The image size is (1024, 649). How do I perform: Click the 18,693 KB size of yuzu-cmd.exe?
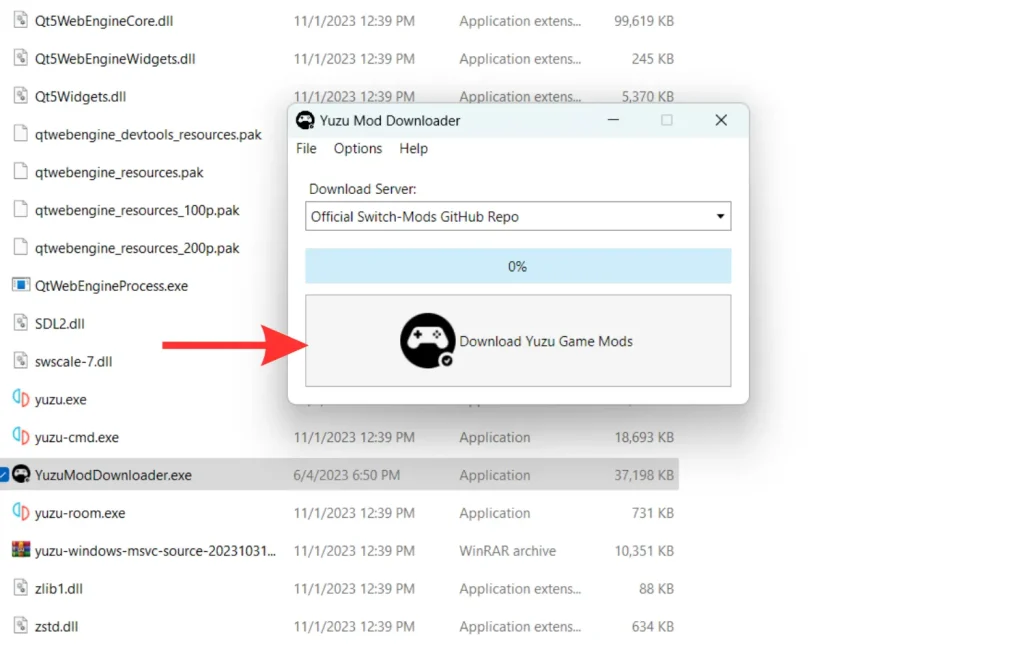(x=644, y=437)
